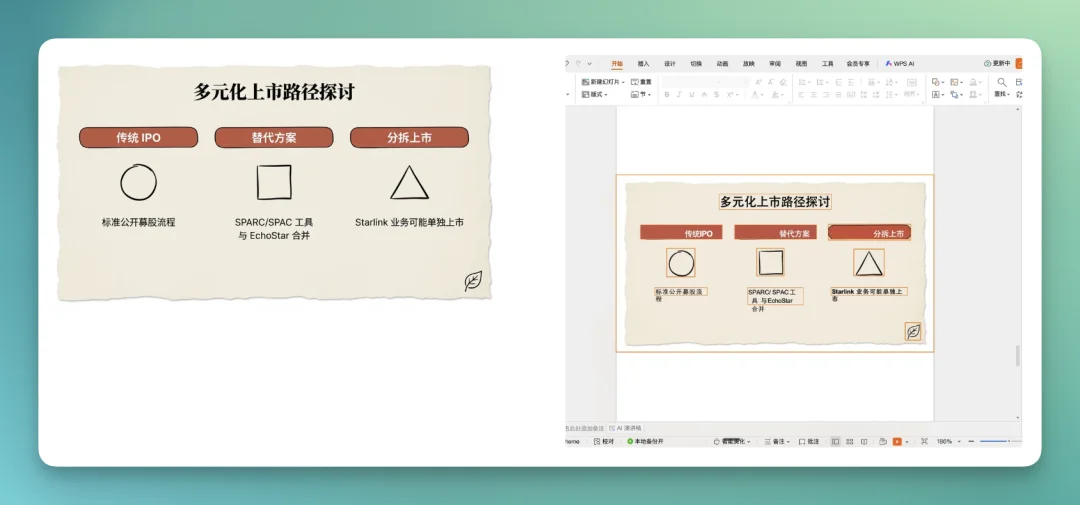Image resolution: width=1080 pixels, height=505 pixels.
Task: Click the spell check (校对) status icon
Action: (603, 442)
